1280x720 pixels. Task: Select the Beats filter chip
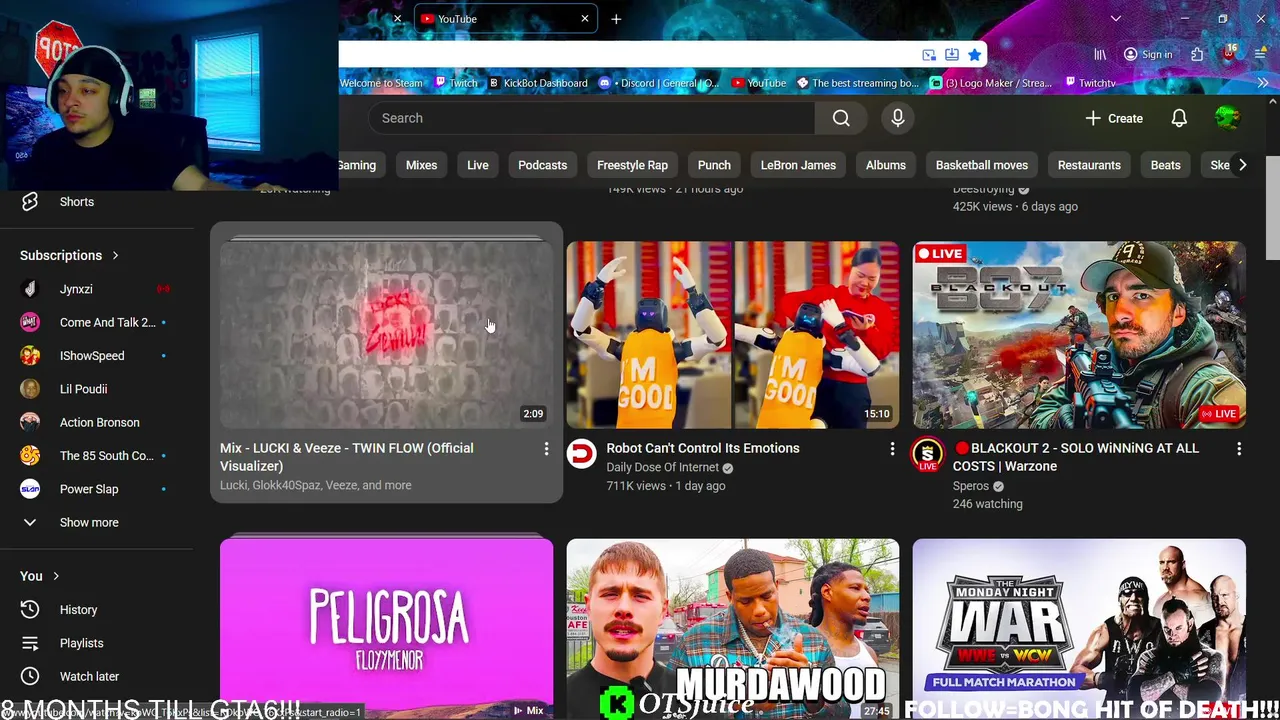(1165, 165)
